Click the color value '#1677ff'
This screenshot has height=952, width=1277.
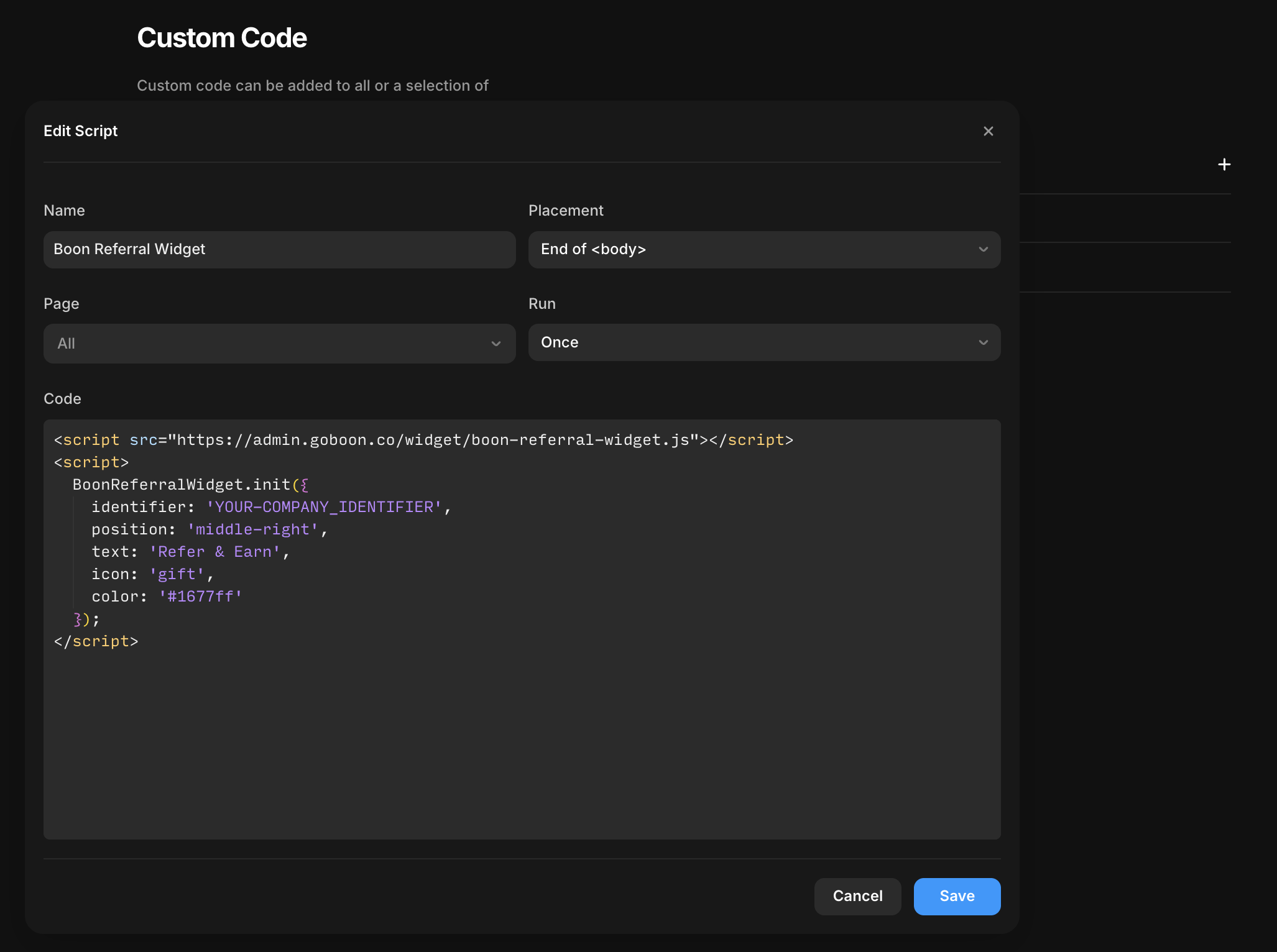coord(200,597)
